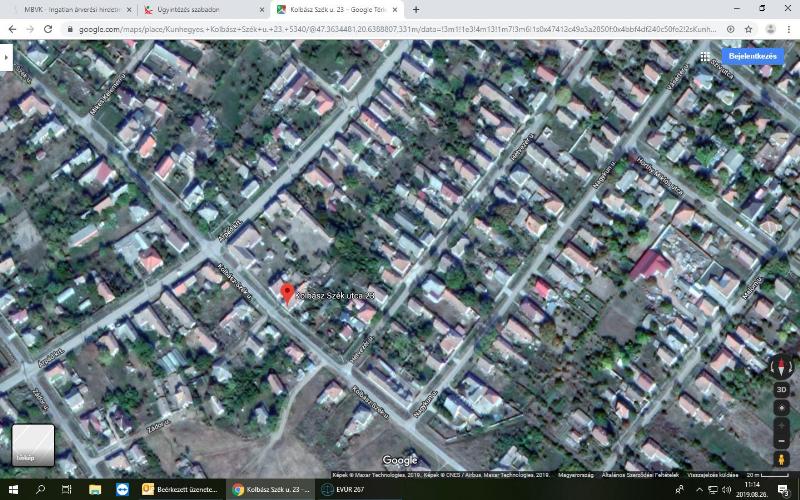Close the MBVK tab

point(129,10)
